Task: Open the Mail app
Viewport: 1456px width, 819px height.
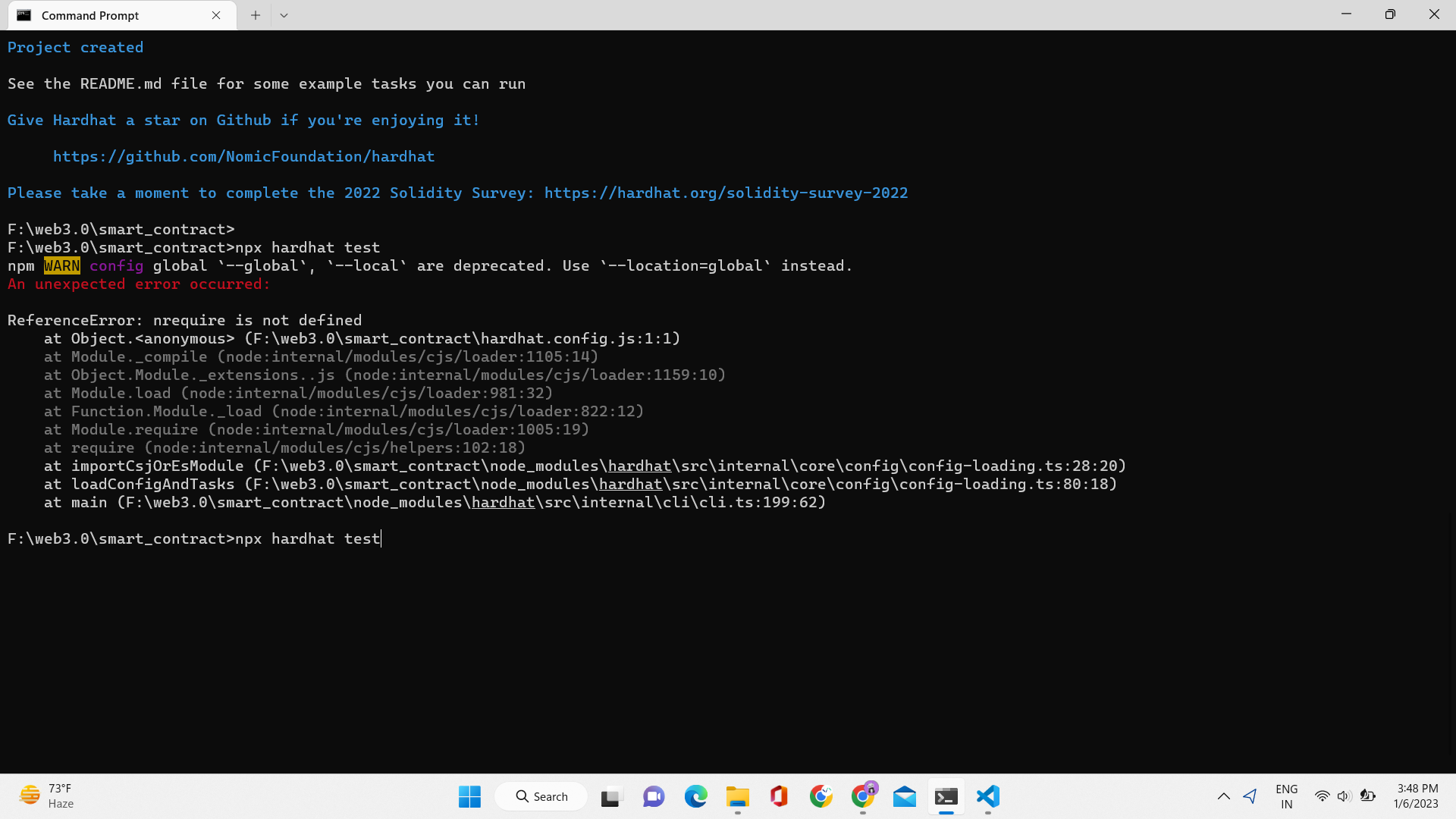Action: [x=904, y=796]
